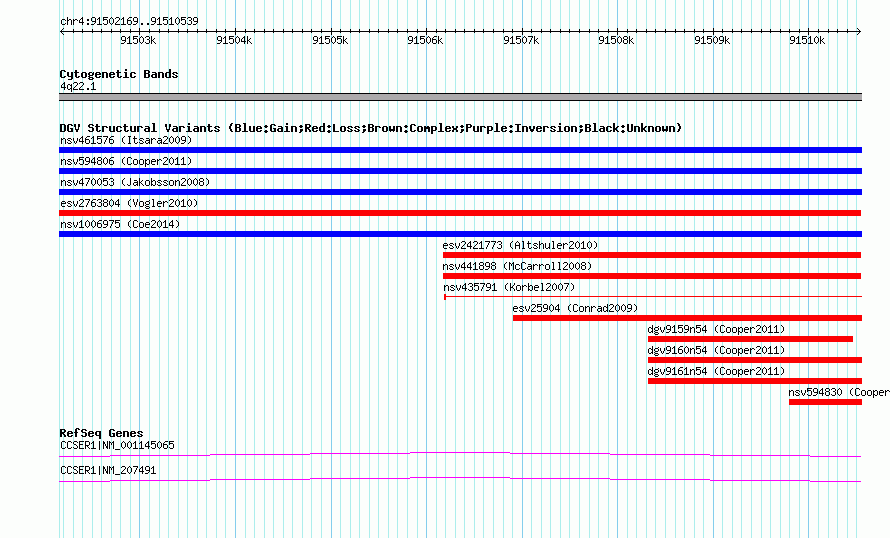This screenshot has width=890, height=538.
Task: Select the red nsv441898 loss bar
Action: click(x=652, y=276)
